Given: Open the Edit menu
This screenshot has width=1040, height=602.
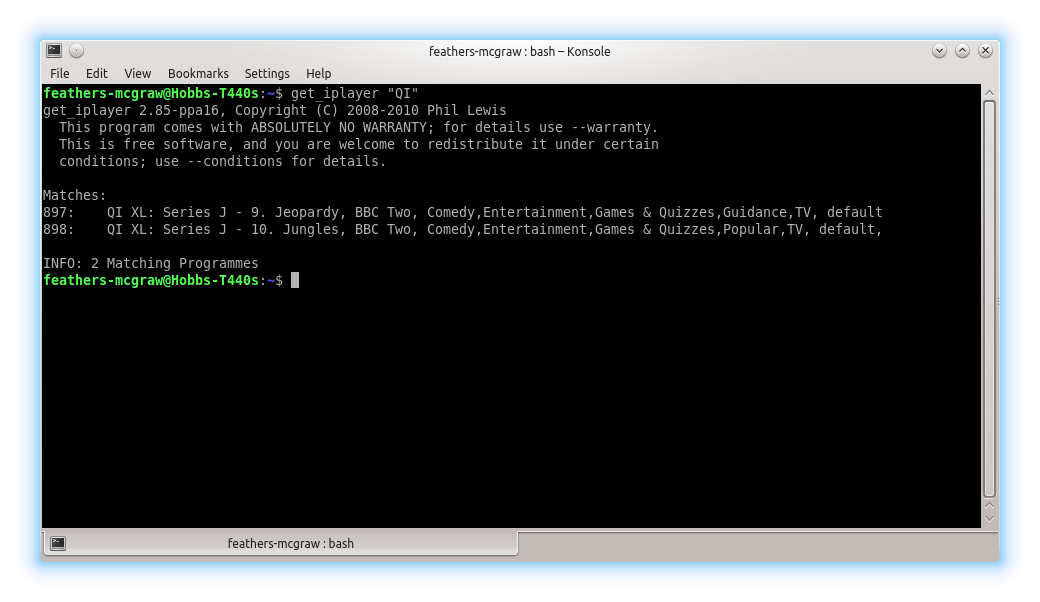Looking at the screenshot, I should [96, 74].
